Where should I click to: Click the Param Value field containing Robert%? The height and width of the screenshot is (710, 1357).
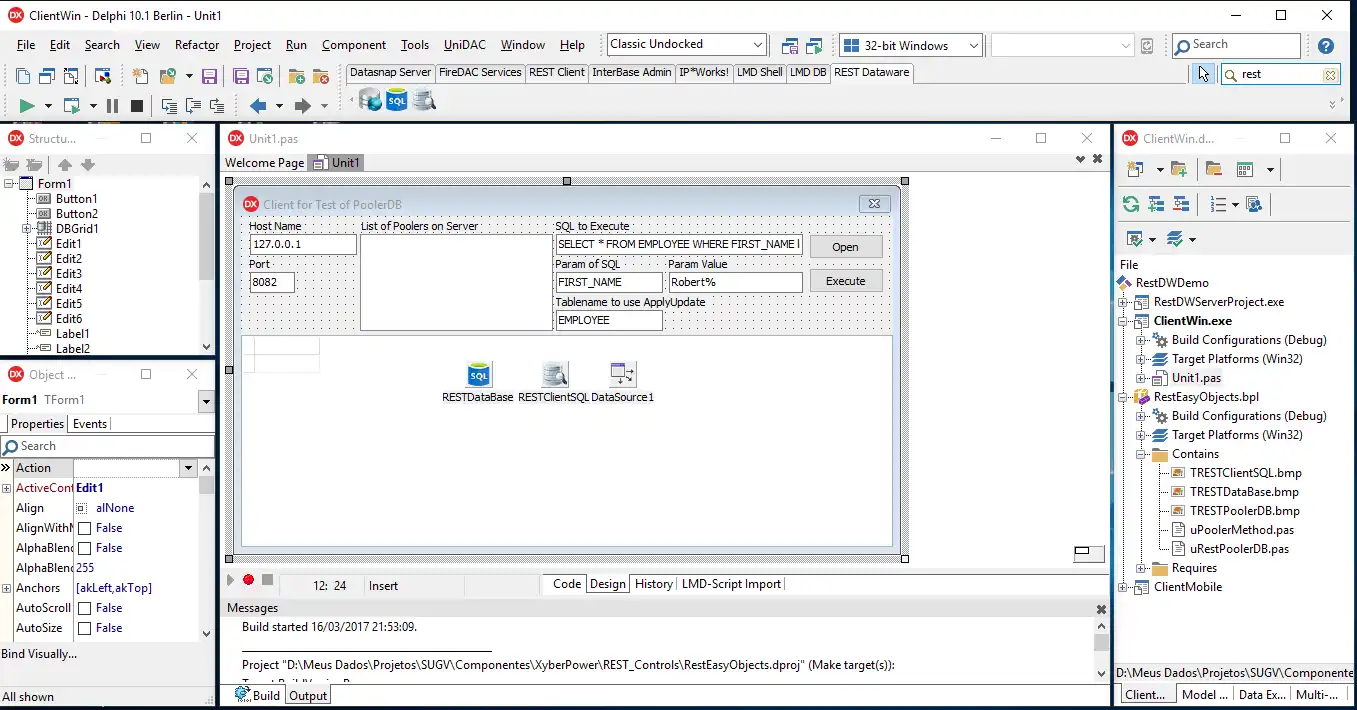[735, 282]
